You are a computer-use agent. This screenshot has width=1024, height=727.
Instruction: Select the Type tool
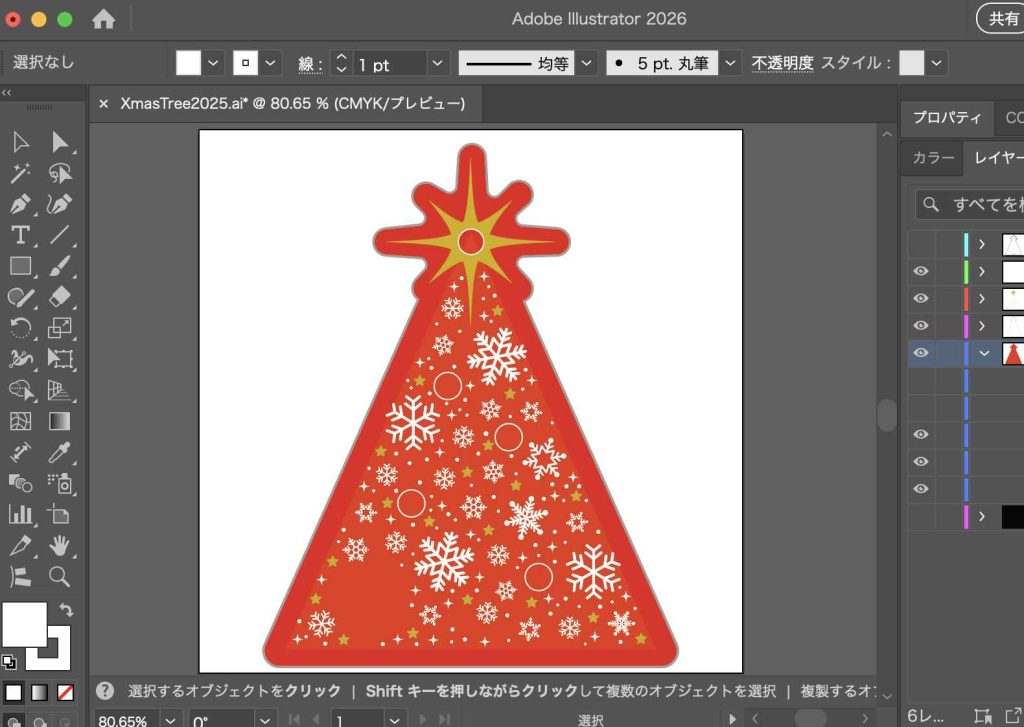coord(20,235)
